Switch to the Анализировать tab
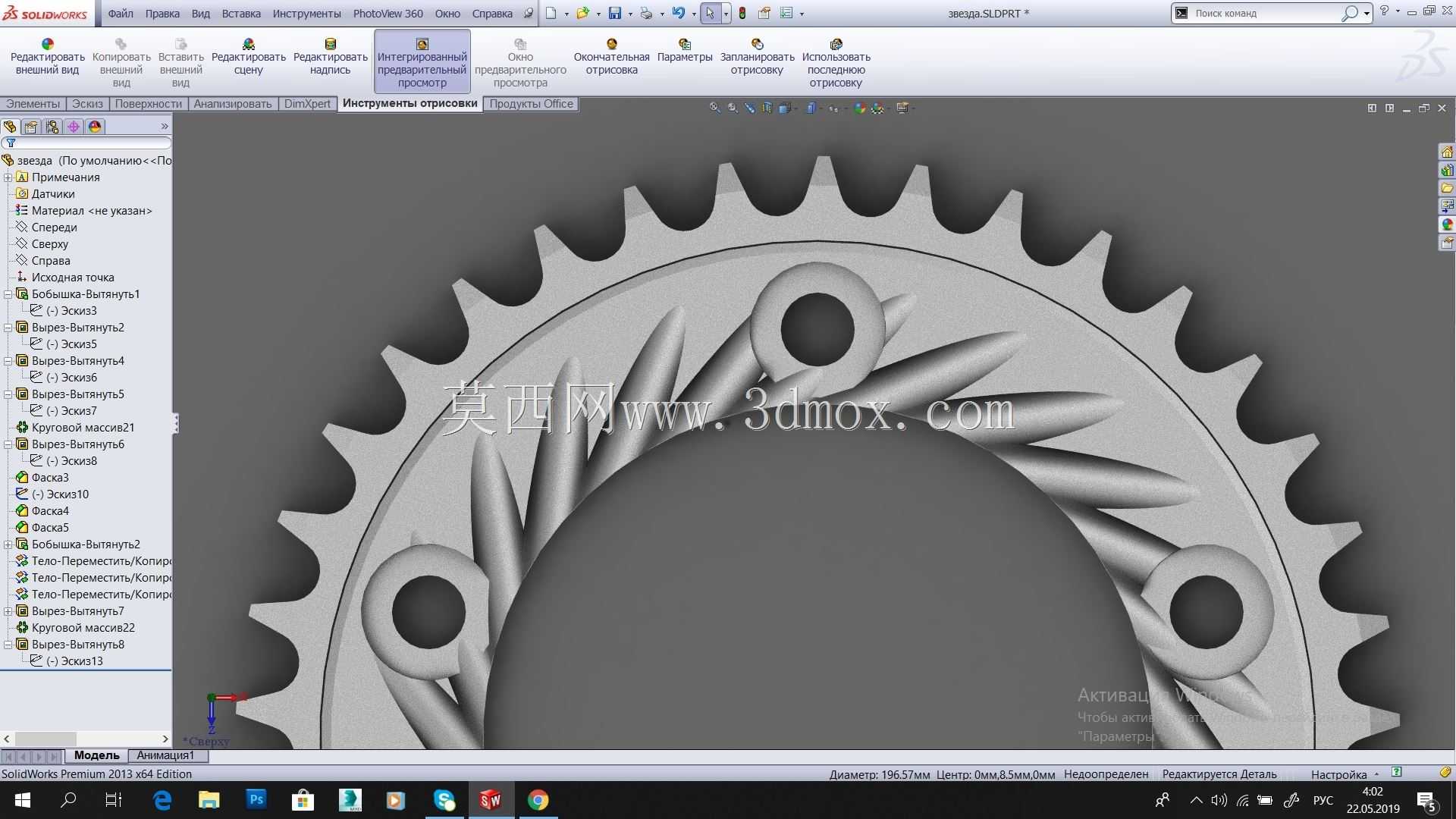Screen dimensions: 1456x819 click(x=233, y=104)
